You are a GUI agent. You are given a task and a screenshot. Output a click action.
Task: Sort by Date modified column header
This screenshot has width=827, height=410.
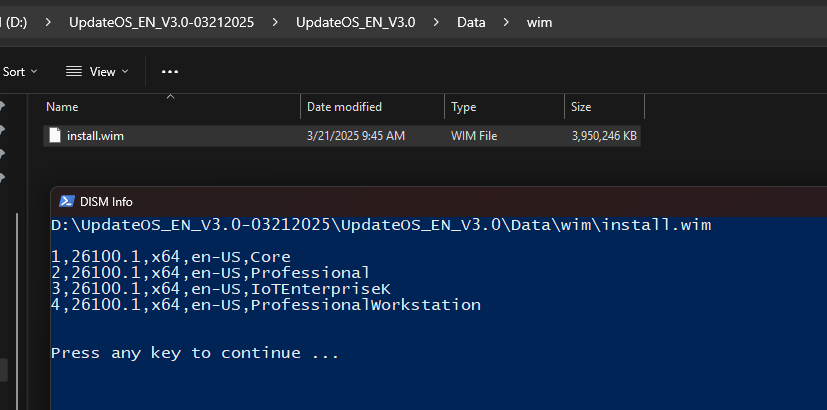(372, 107)
